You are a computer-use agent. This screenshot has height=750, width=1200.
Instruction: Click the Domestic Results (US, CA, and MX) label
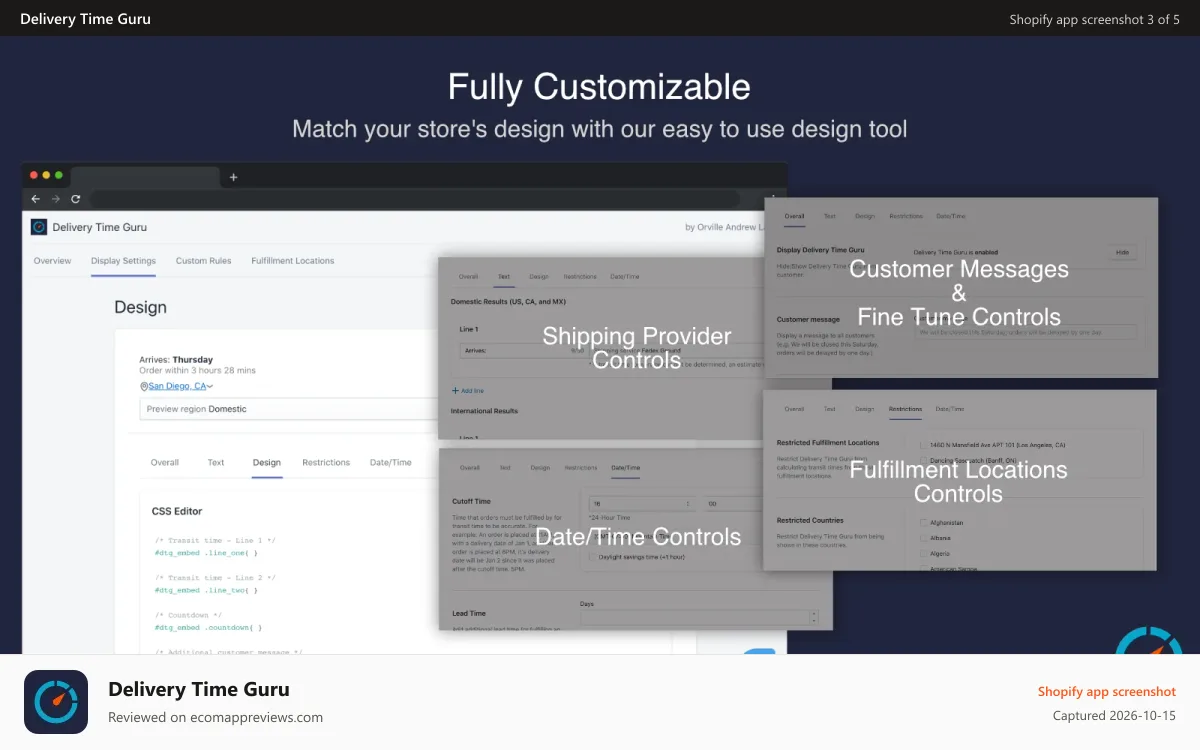click(x=510, y=302)
